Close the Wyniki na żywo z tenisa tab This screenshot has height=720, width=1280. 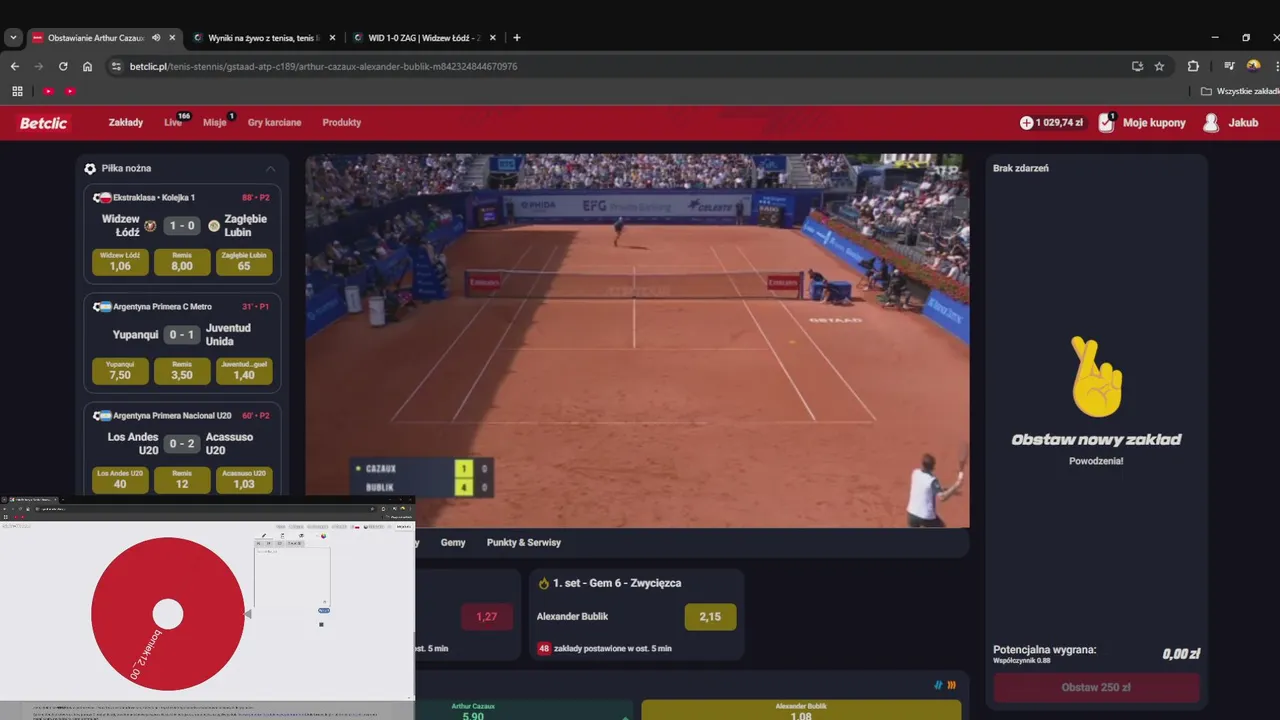(x=332, y=38)
